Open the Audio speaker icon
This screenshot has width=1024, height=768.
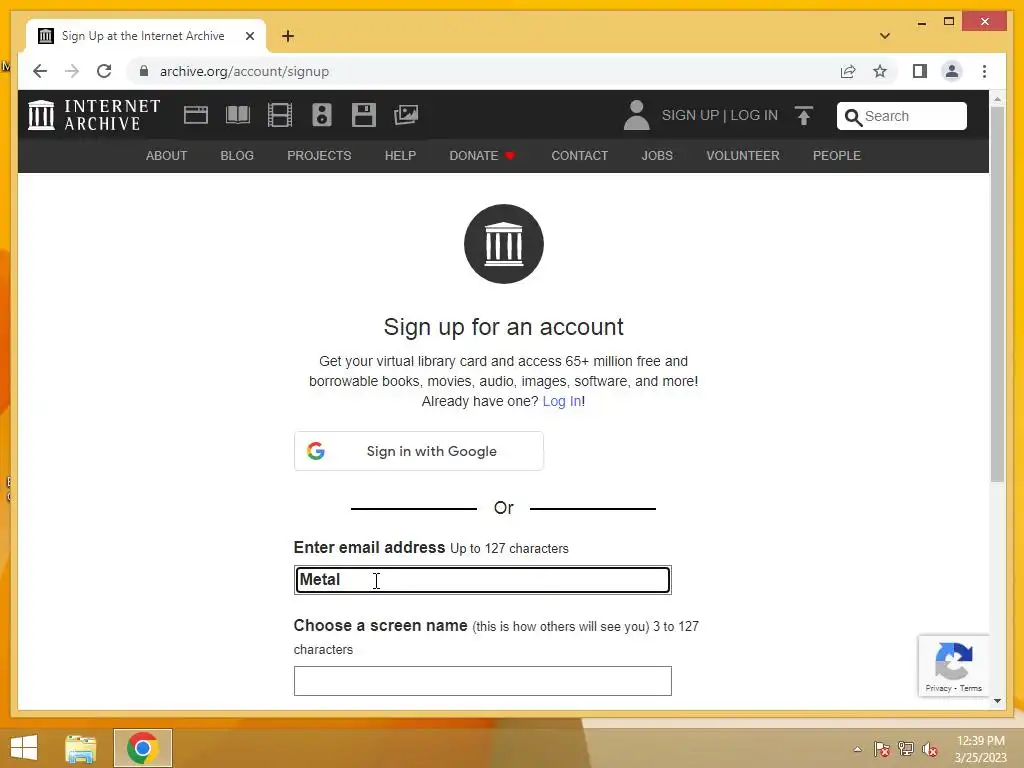click(322, 115)
